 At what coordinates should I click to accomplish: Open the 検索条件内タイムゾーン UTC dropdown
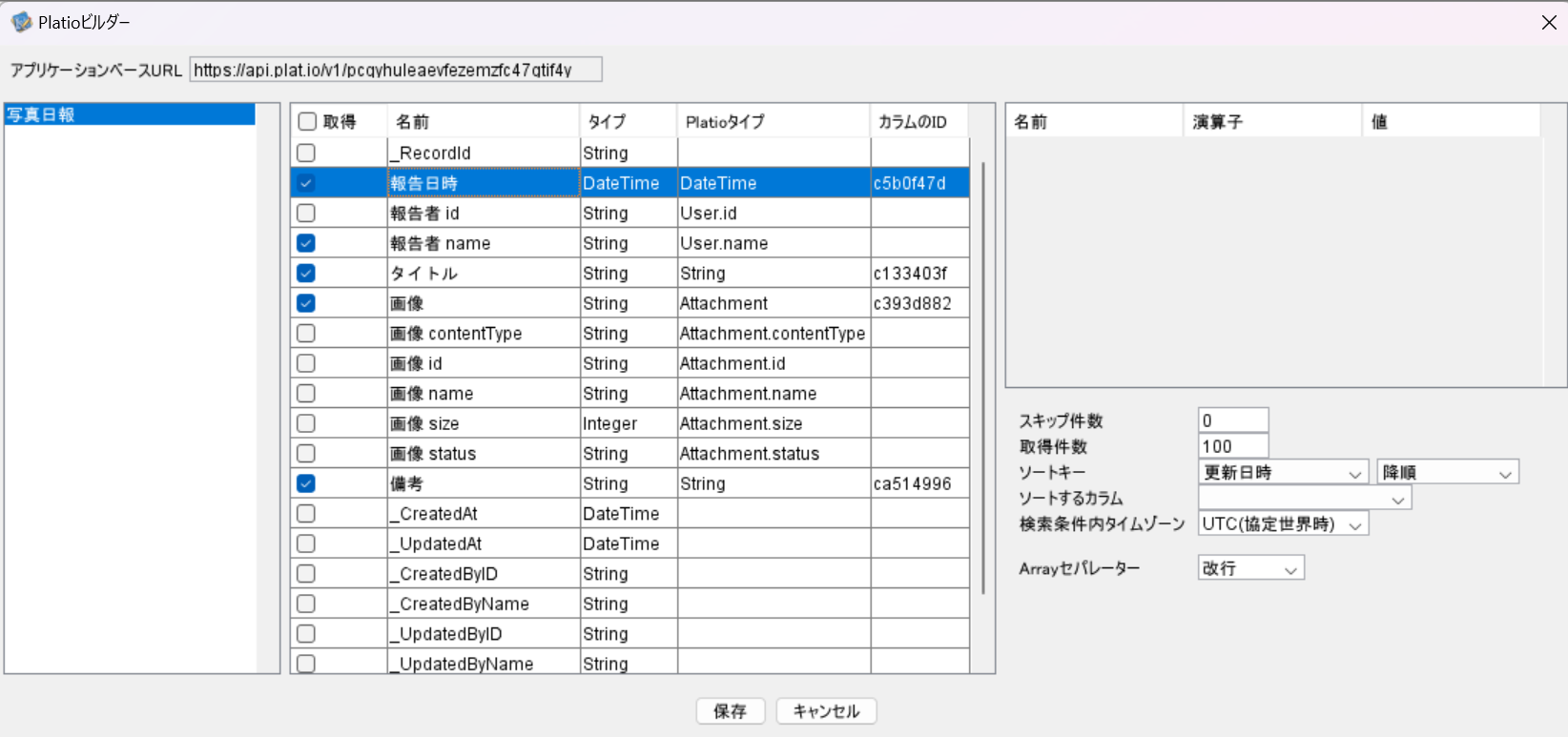click(x=1284, y=524)
